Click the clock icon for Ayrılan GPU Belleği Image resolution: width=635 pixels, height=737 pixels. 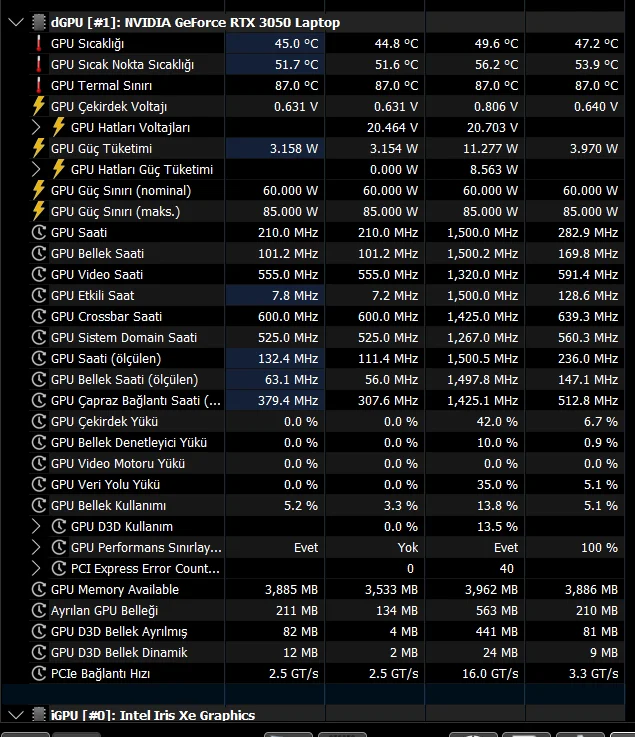click(x=39, y=611)
